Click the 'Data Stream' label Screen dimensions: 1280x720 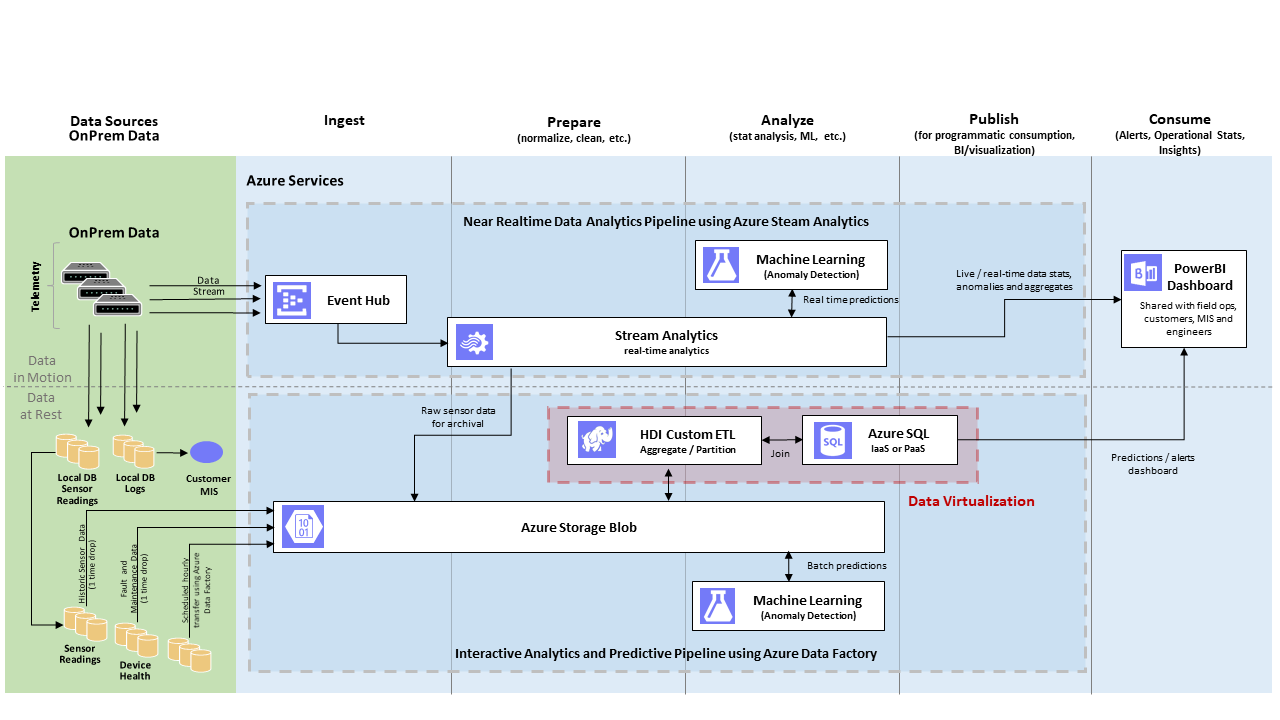(209, 287)
